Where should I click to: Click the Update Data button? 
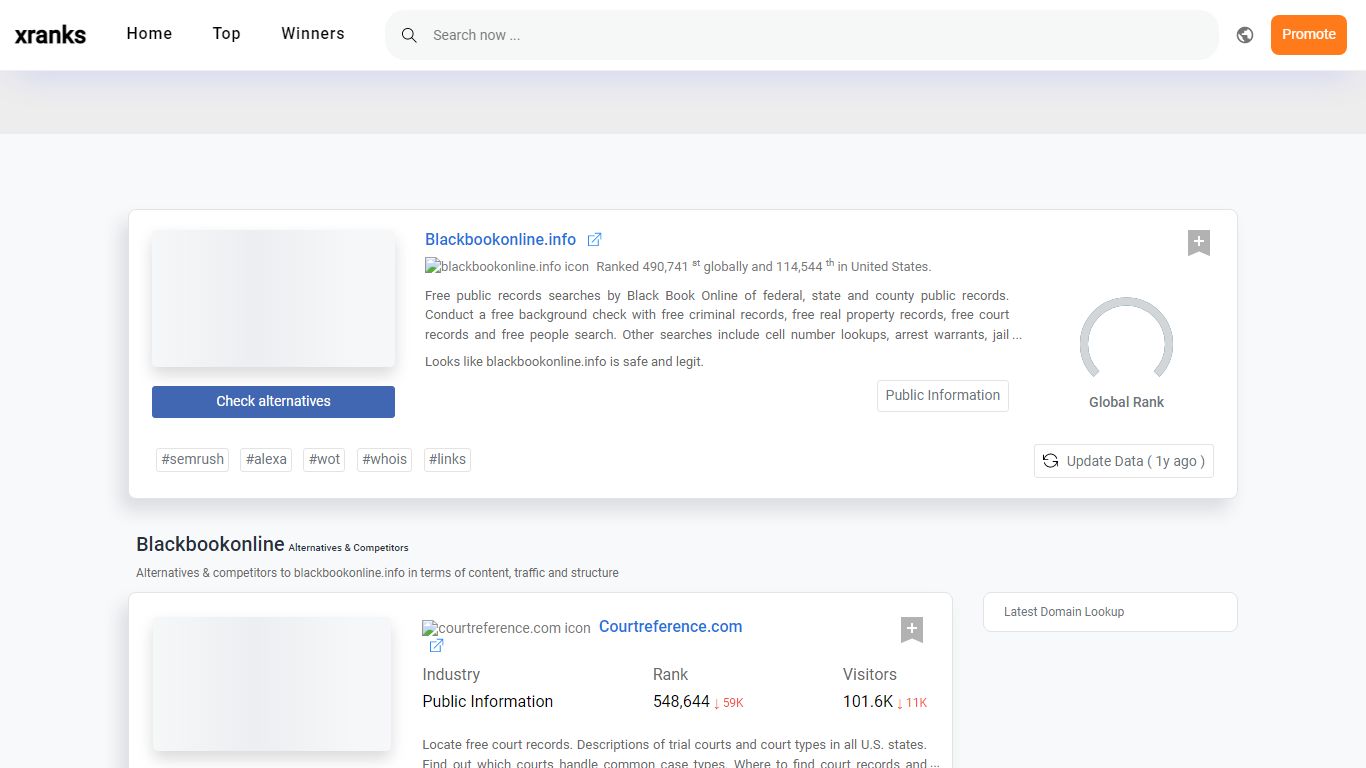[1124, 461]
